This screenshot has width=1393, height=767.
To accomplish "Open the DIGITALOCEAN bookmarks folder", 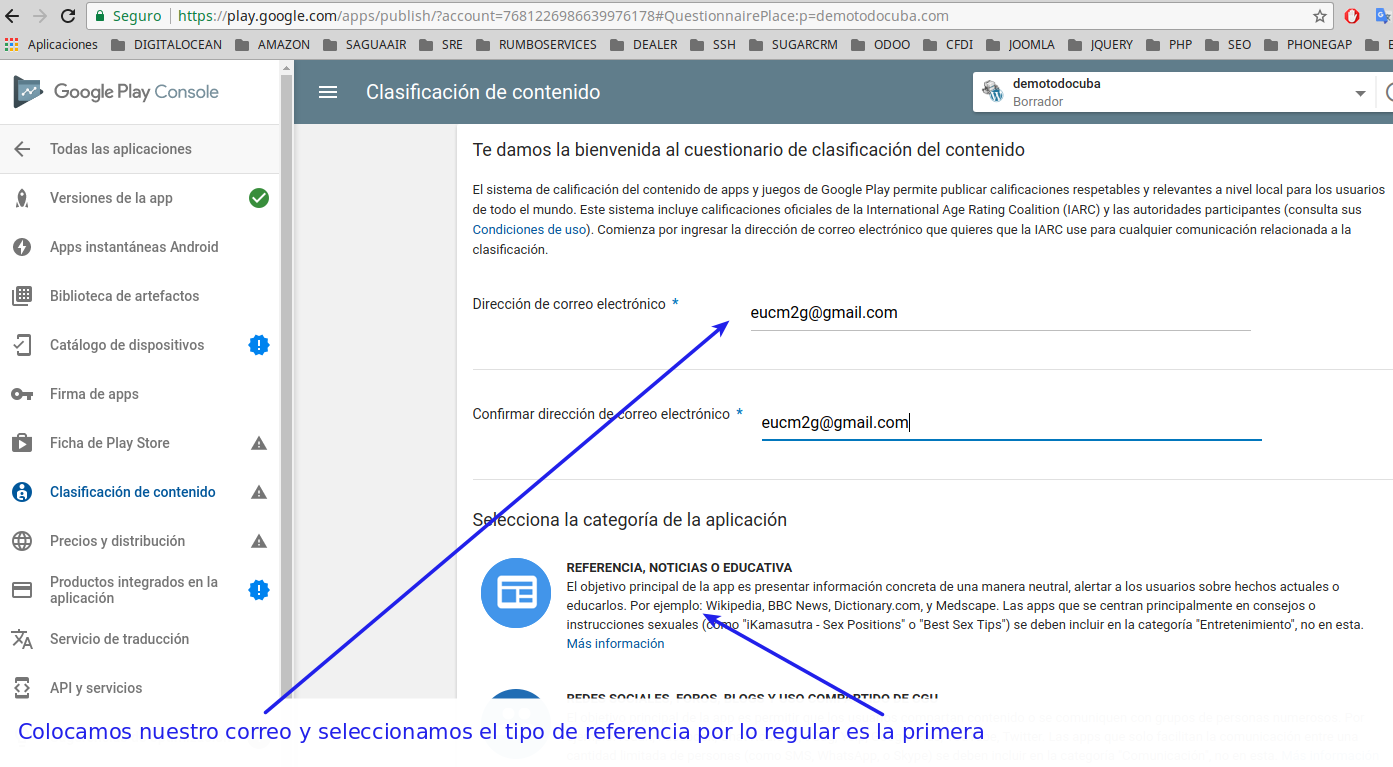I will (166, 45).
